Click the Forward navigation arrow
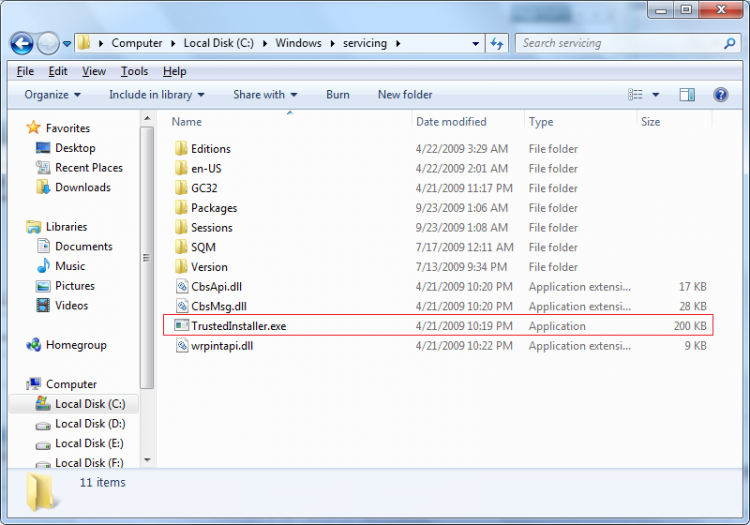This screenshot has width=750, height=525. pyautogui.click(x=48, y=44)
